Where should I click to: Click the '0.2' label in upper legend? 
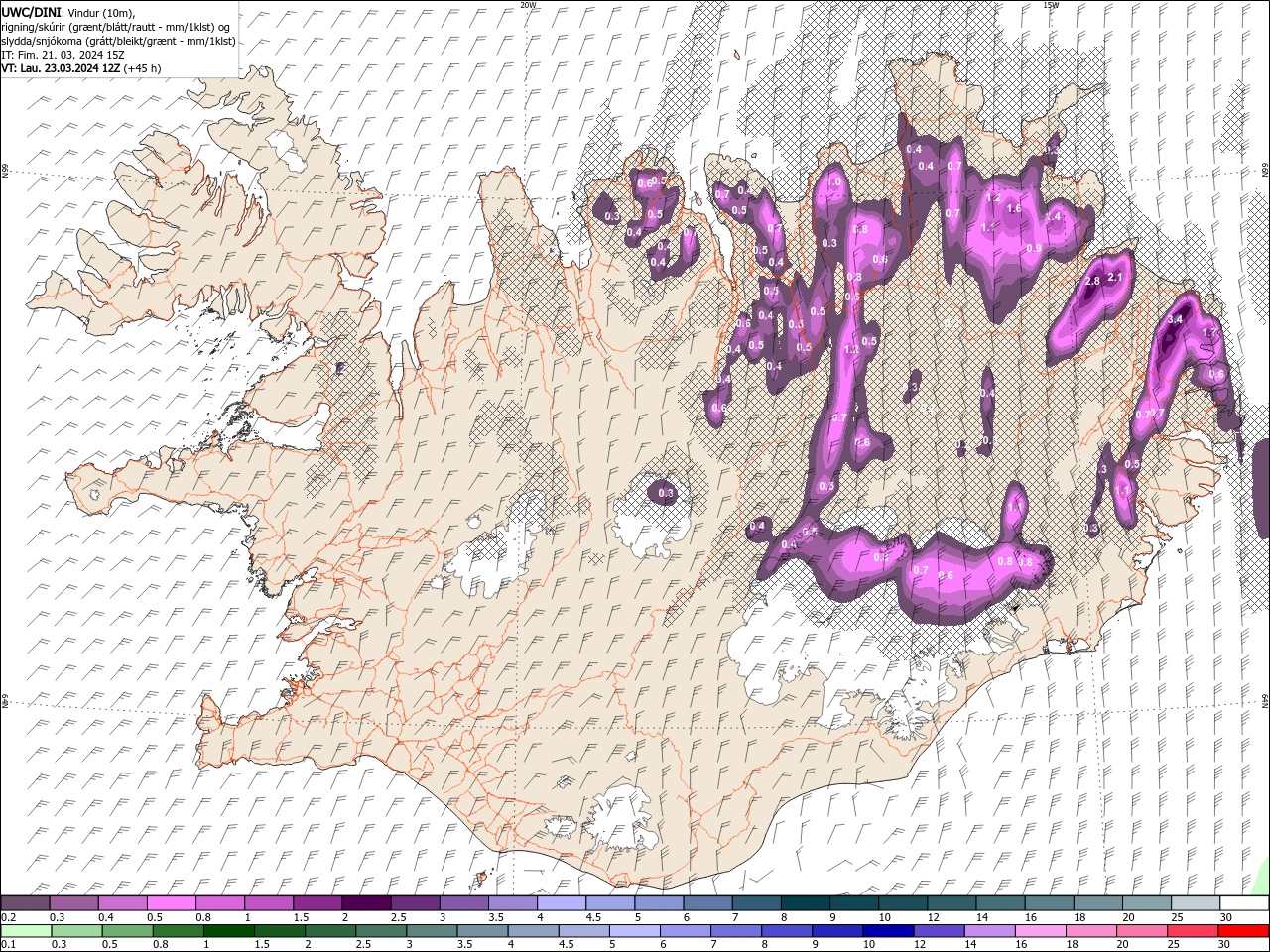coord(9,917)
